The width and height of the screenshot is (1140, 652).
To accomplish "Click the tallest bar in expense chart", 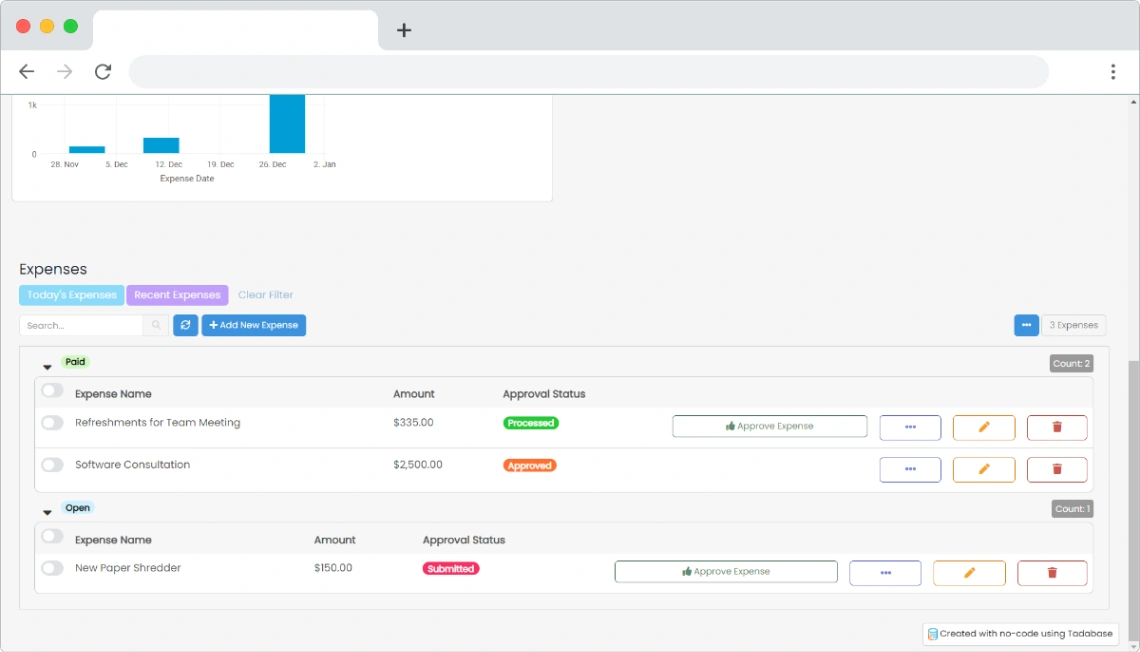I will pos(287,125).
